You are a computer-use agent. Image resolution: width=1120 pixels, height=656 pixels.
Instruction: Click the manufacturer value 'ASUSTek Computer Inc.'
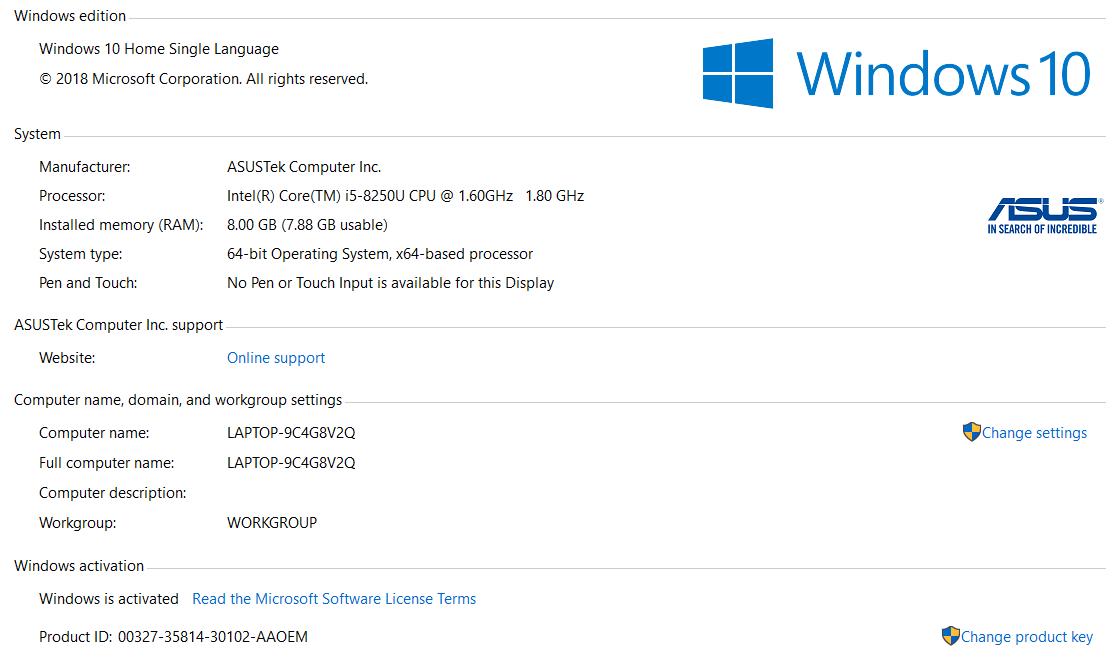coord(304,167)
